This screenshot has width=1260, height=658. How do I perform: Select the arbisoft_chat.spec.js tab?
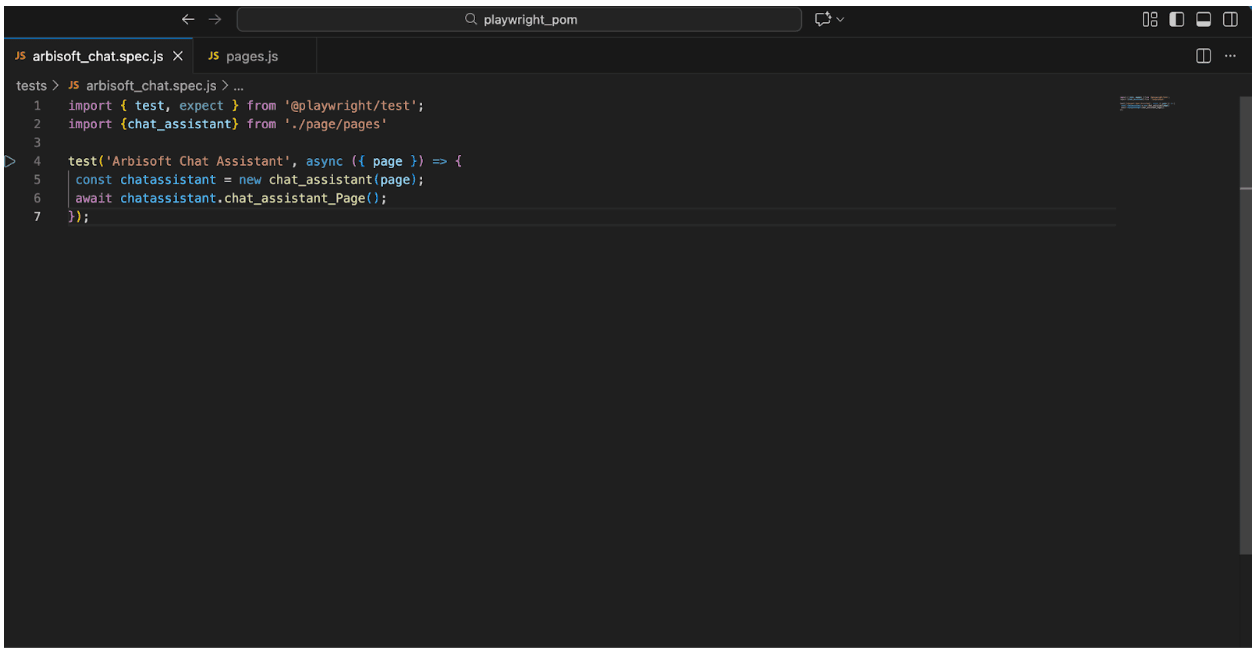[95, 56]
